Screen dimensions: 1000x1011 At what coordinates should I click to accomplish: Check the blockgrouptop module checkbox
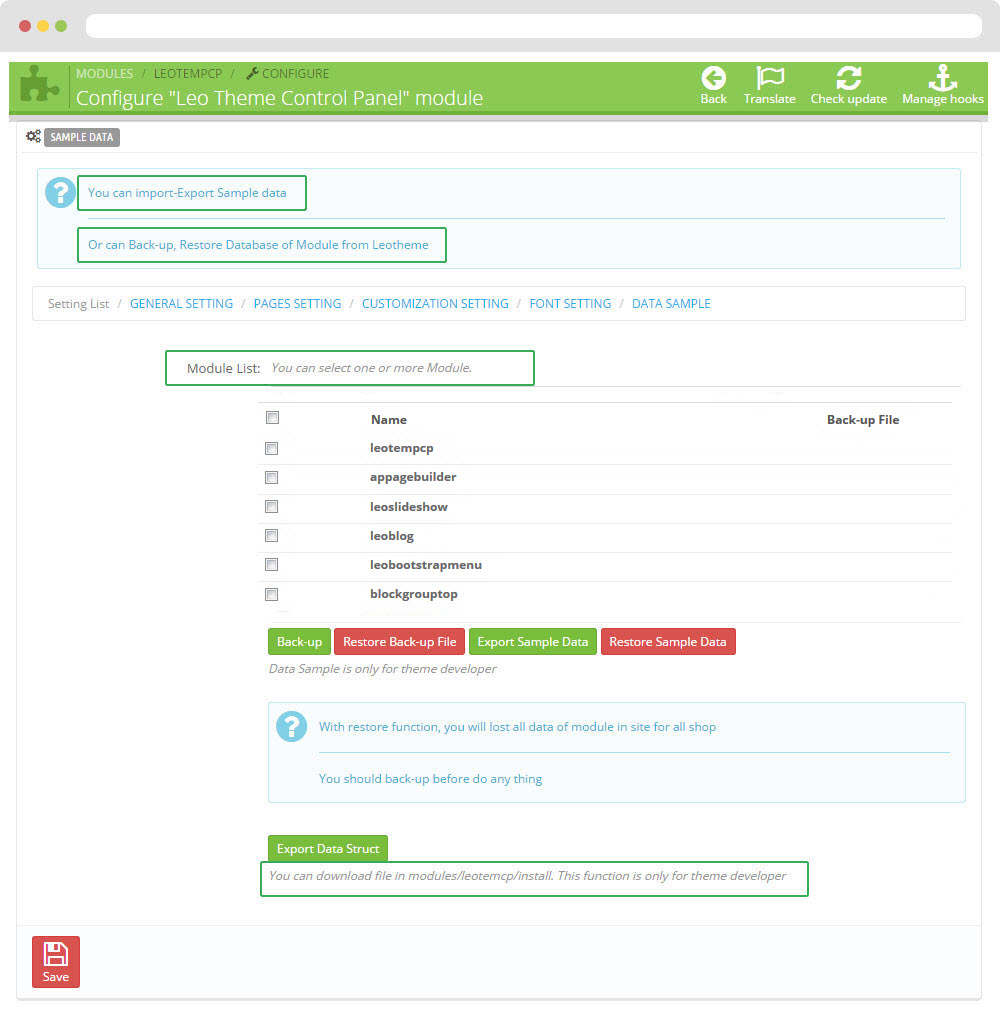271,594
